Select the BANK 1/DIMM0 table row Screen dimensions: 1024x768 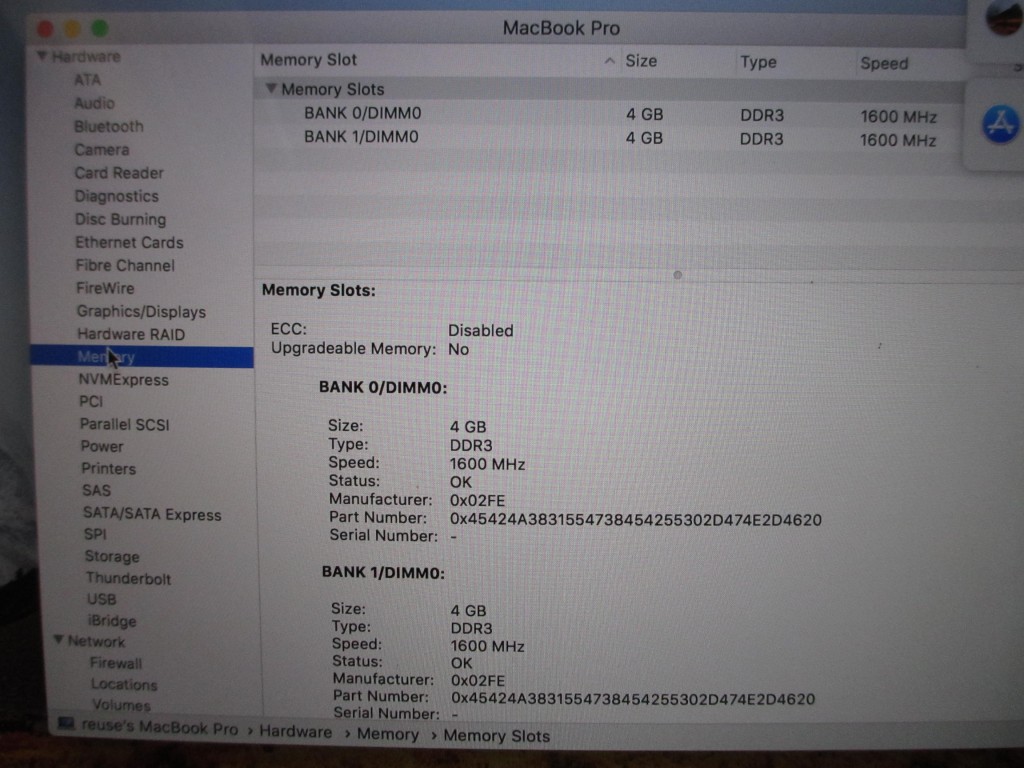tap(607, 138)
